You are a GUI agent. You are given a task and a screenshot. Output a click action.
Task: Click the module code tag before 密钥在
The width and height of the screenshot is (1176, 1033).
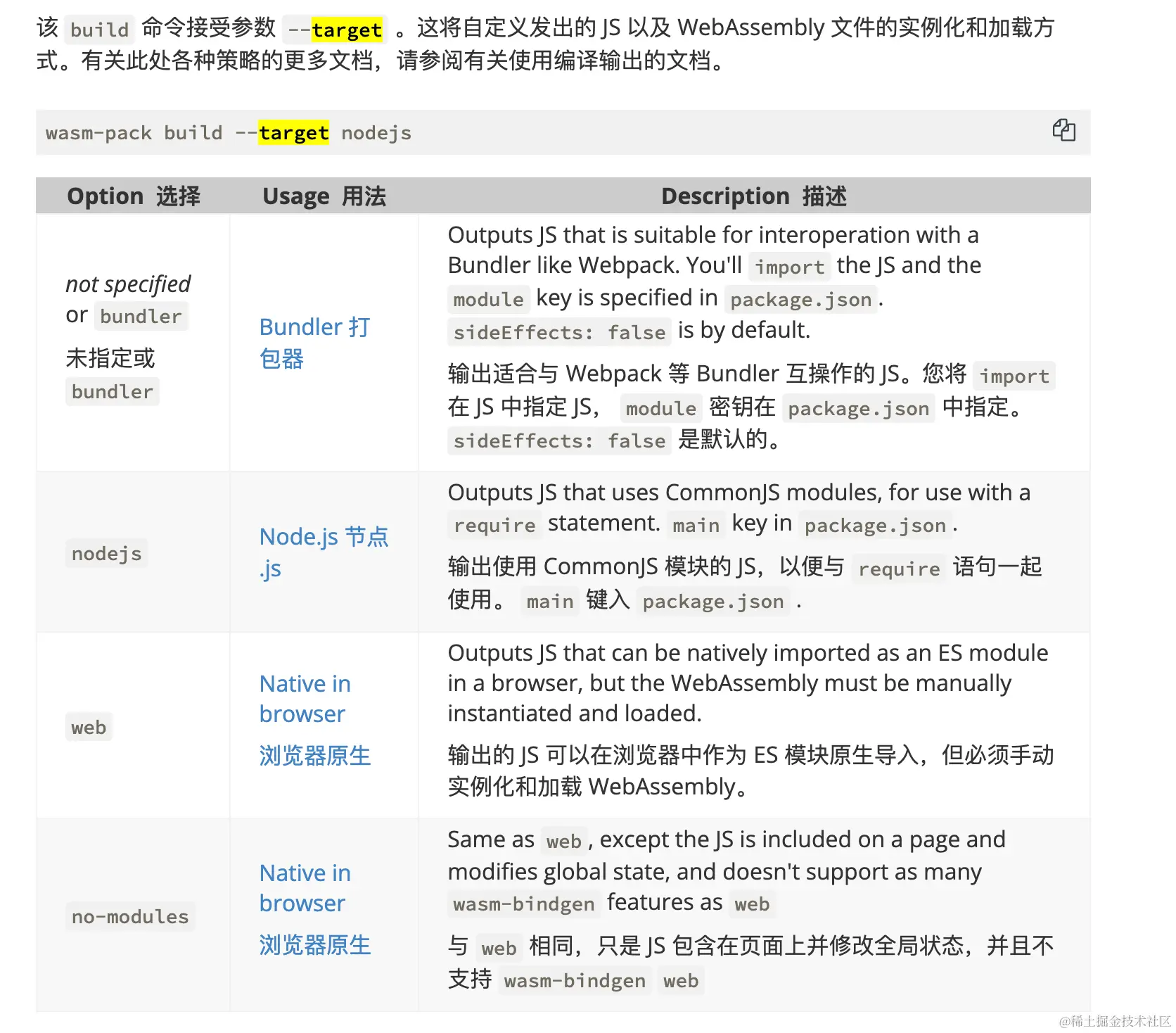[x=660, y=408]
